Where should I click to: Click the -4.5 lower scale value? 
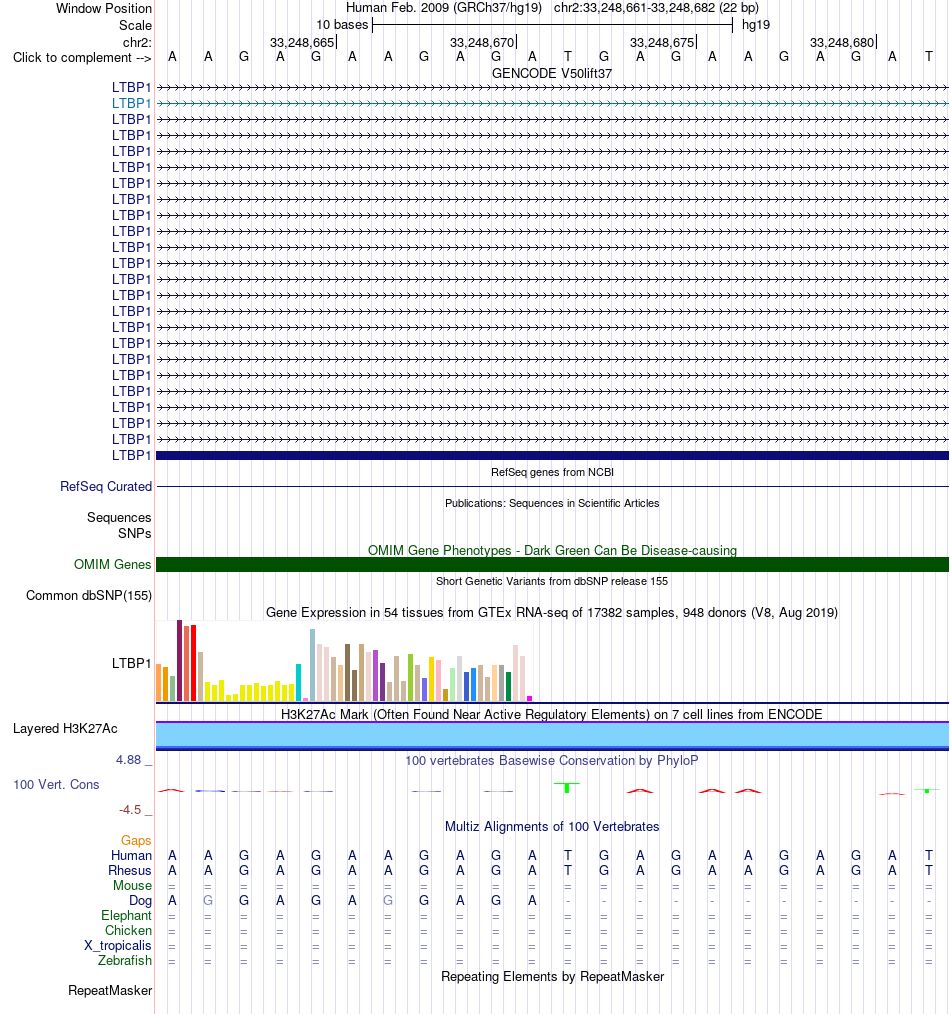(x=130, y=810)
